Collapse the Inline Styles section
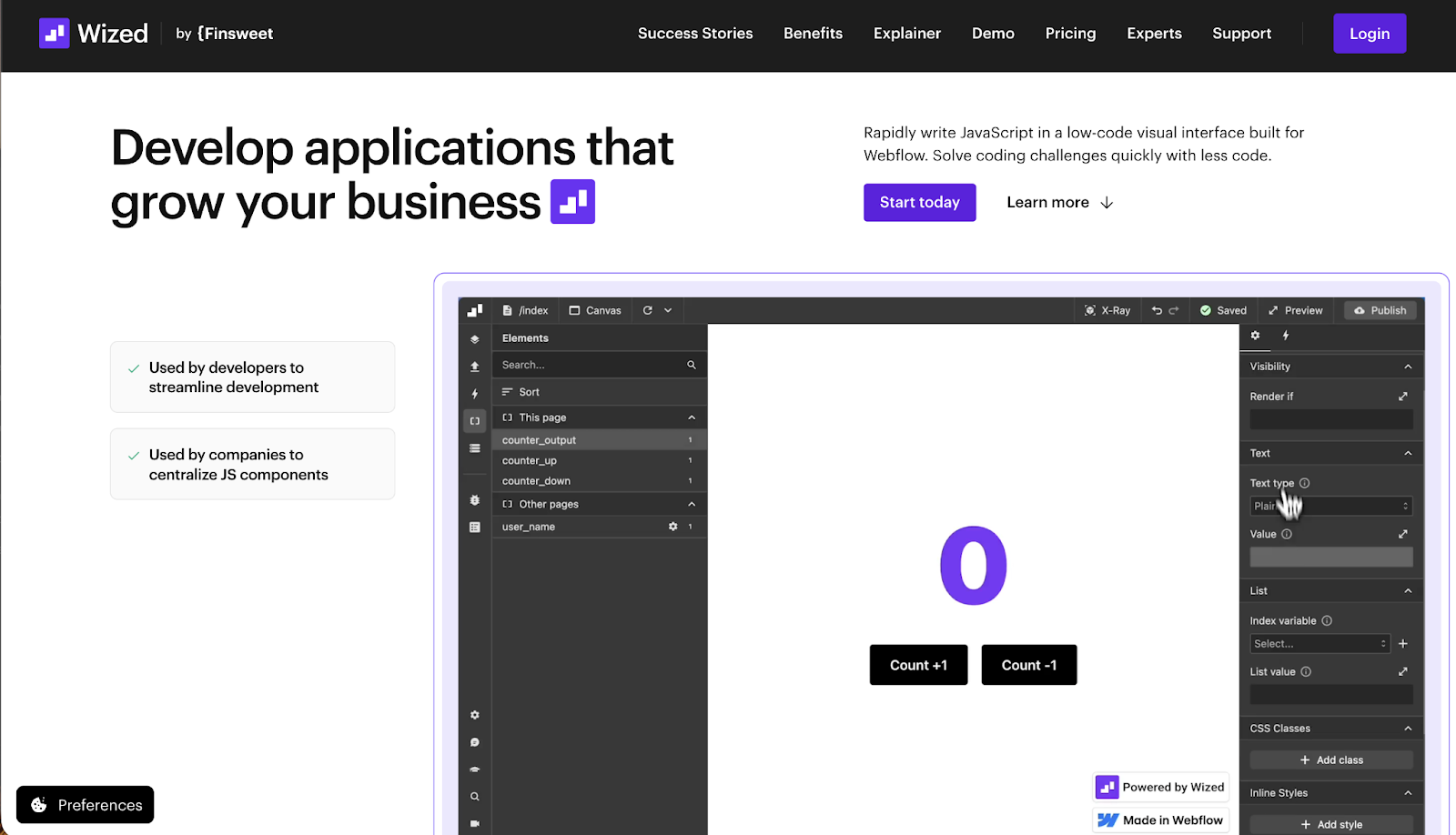Viewport: 1456px width, 835px height. tap(1408, 793)
